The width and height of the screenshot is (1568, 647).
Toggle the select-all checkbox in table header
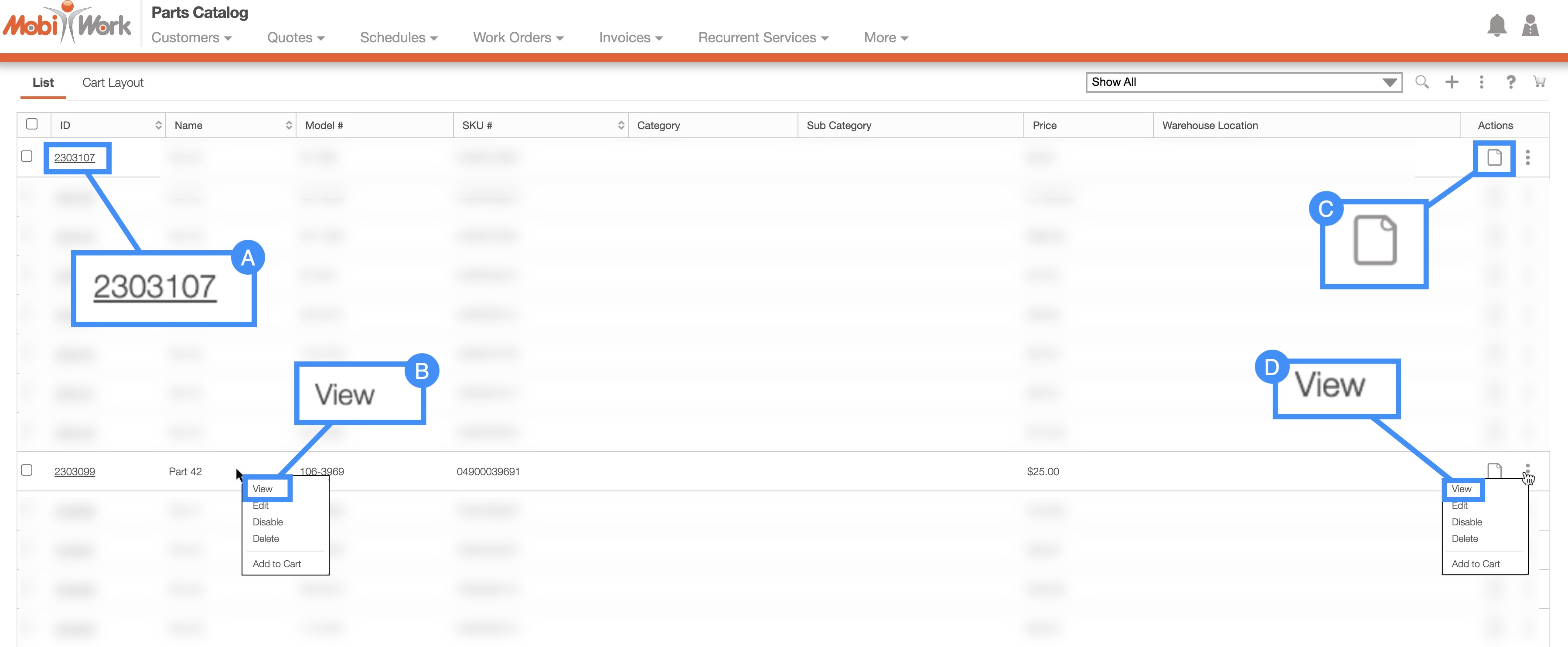32,124
